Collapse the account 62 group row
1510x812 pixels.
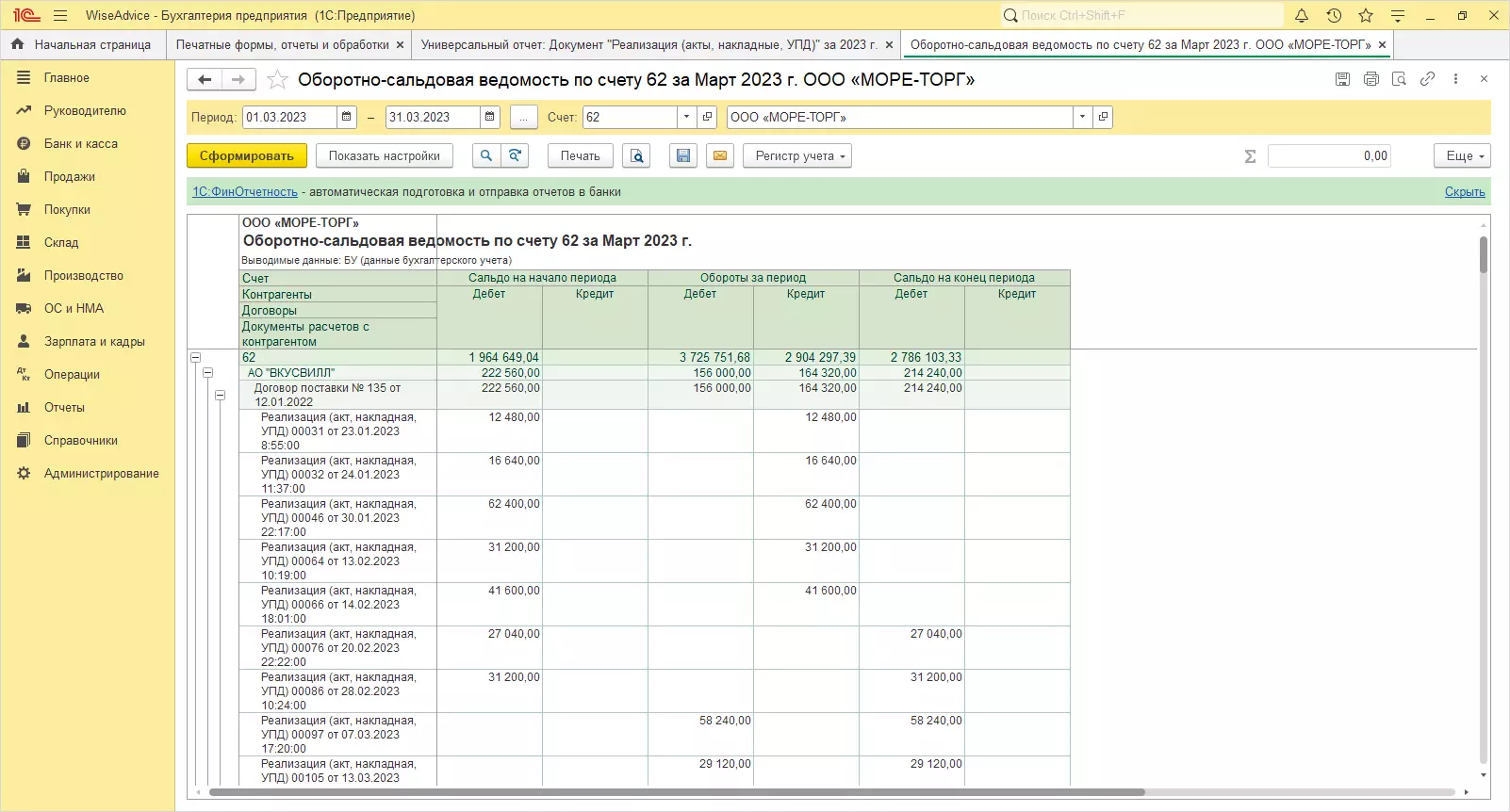[x=196, y=358]
